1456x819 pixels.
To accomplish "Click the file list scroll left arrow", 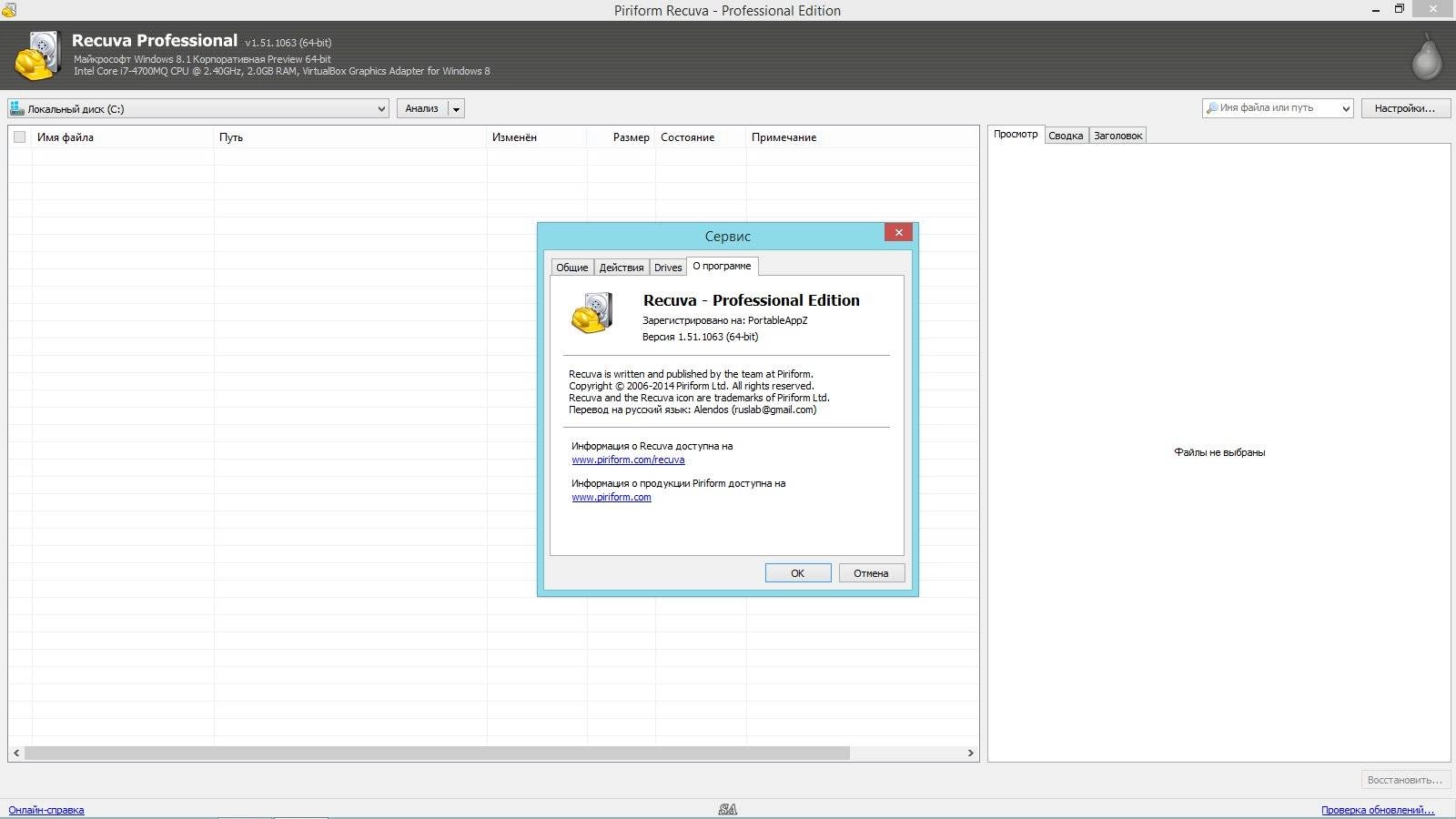I will point(16,753).
